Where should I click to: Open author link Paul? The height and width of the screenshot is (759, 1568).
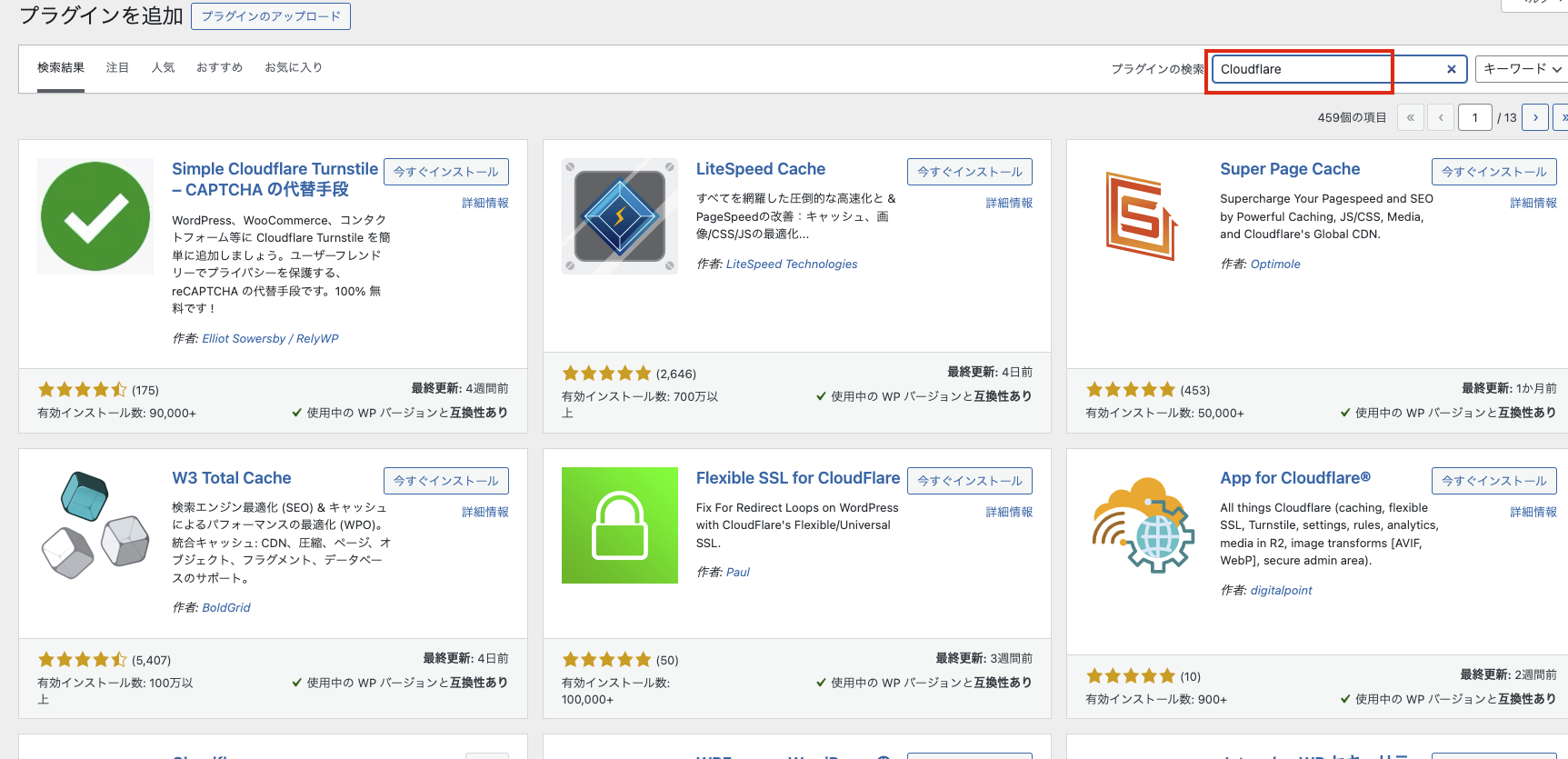738,573
